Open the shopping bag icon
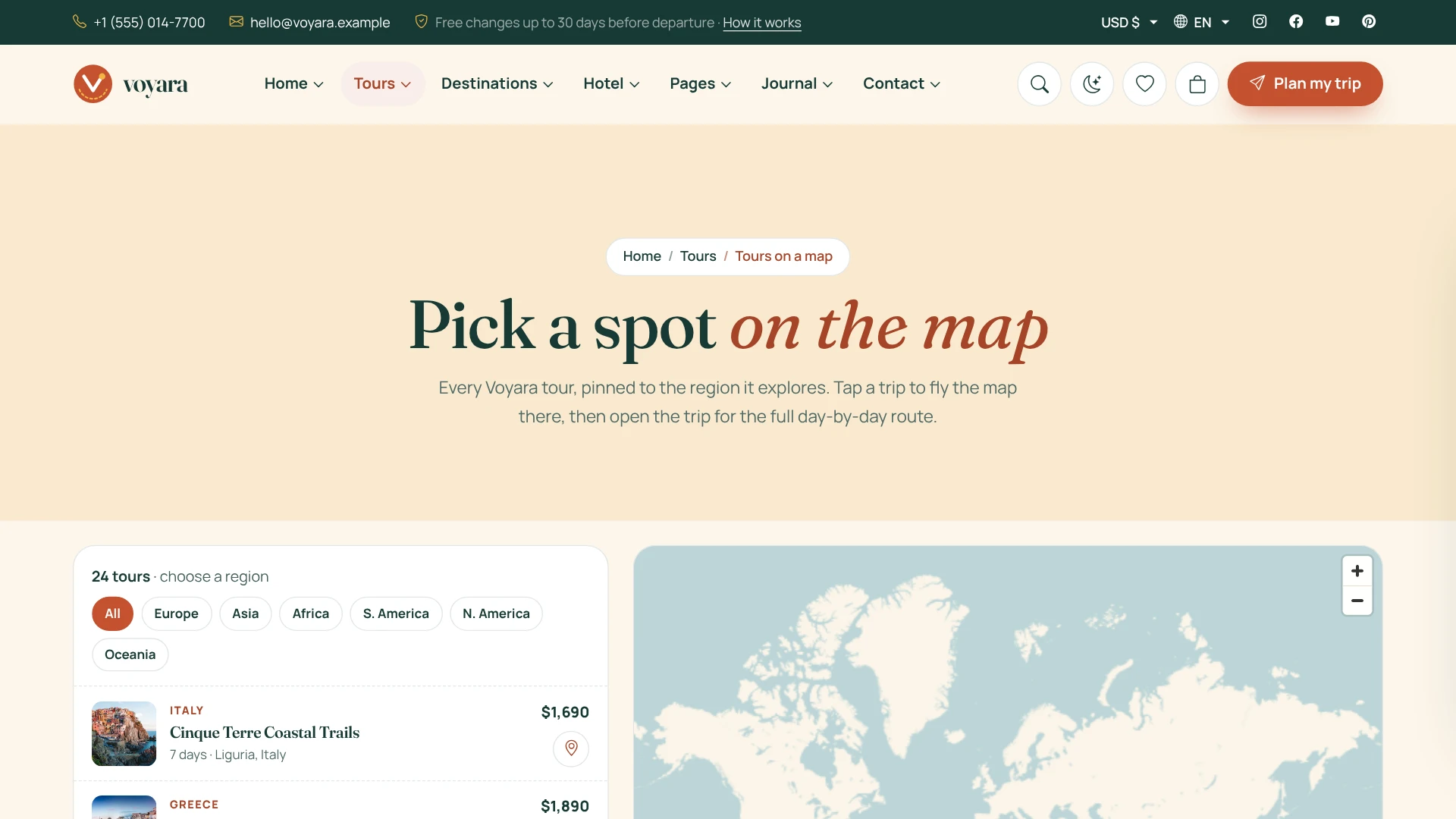Viewport: 1456px width, 819px height. coord(1197,84)
